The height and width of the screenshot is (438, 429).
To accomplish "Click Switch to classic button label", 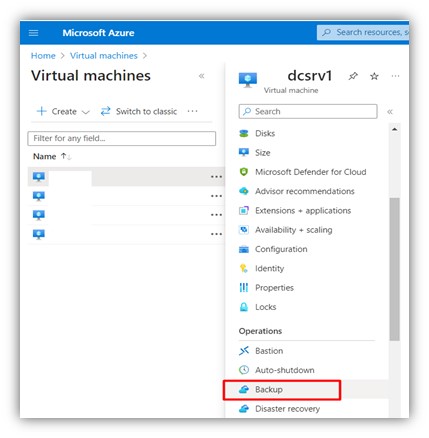I will (x=146, y=111).
